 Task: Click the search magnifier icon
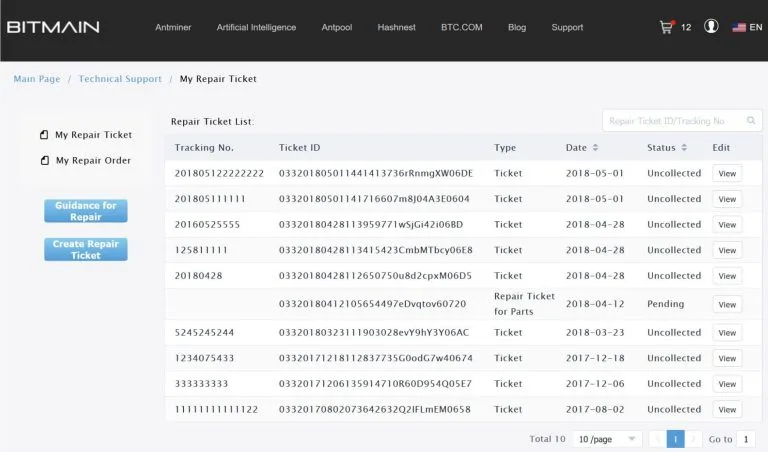coord(748,121)
